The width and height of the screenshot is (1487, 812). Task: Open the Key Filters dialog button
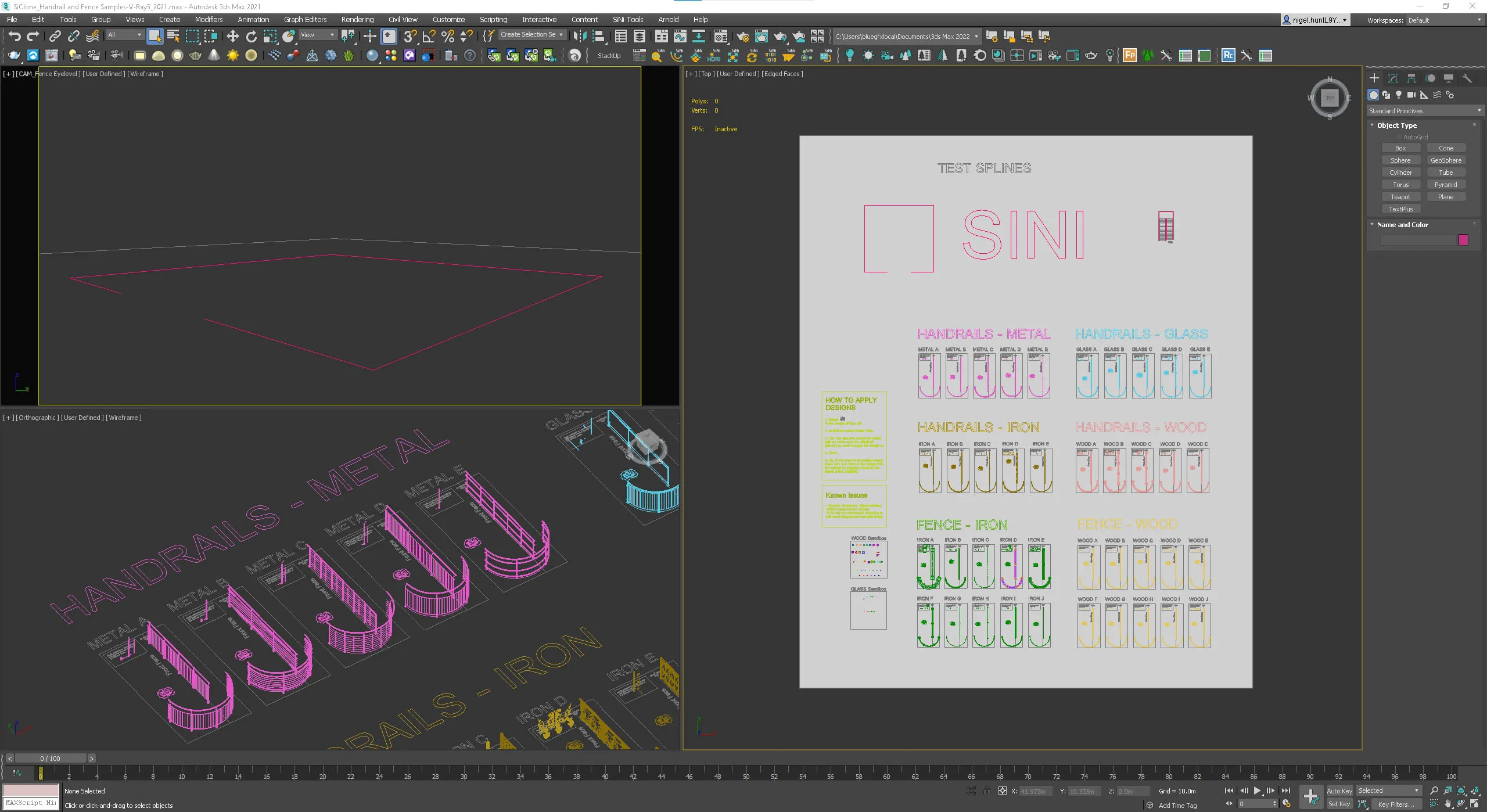click(x=1396, y=804)
